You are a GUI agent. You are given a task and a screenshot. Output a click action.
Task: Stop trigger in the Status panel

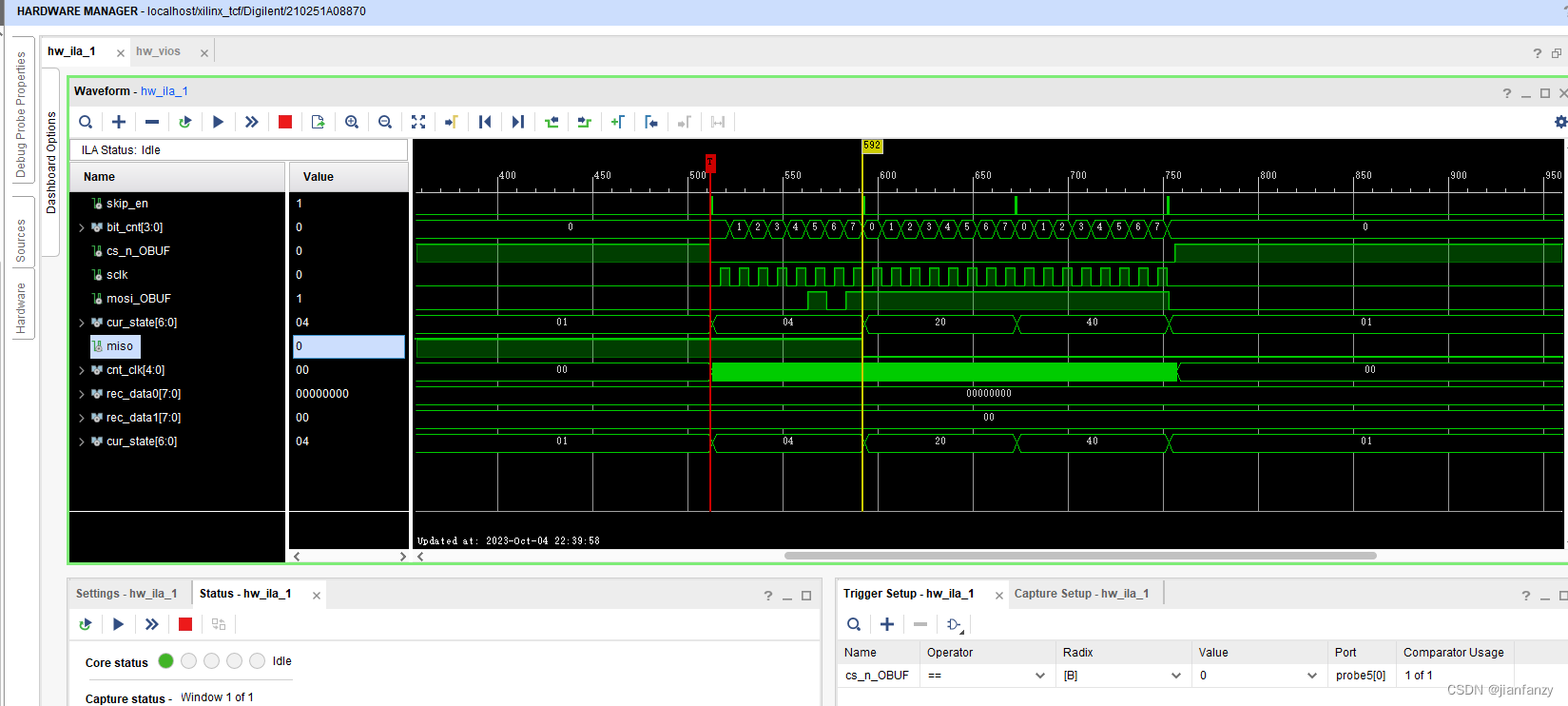(185, 624)
